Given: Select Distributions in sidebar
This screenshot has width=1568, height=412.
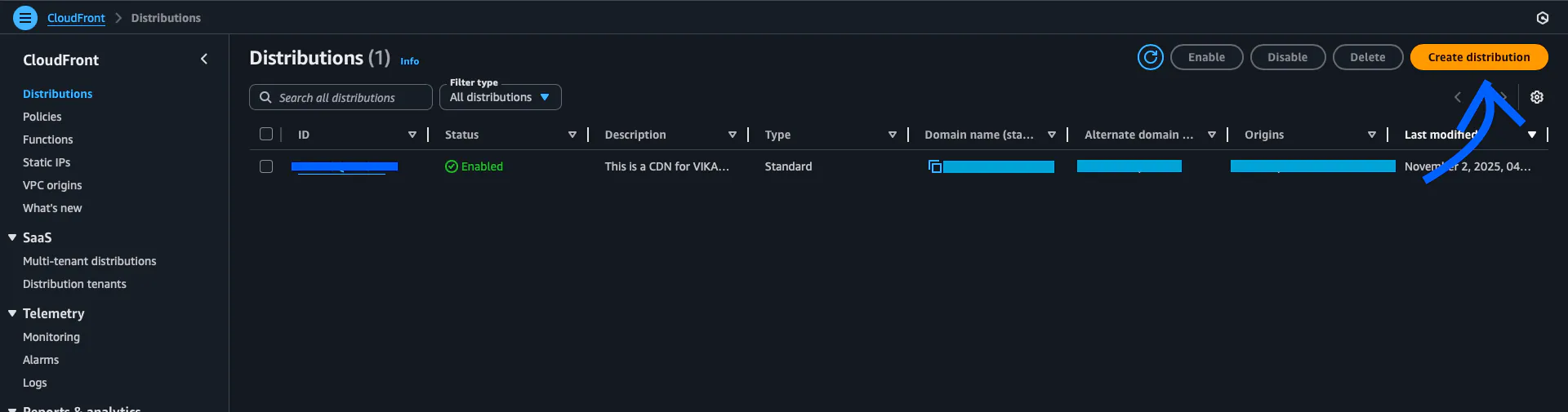Looking at the screenshot, I should (57, 94).
